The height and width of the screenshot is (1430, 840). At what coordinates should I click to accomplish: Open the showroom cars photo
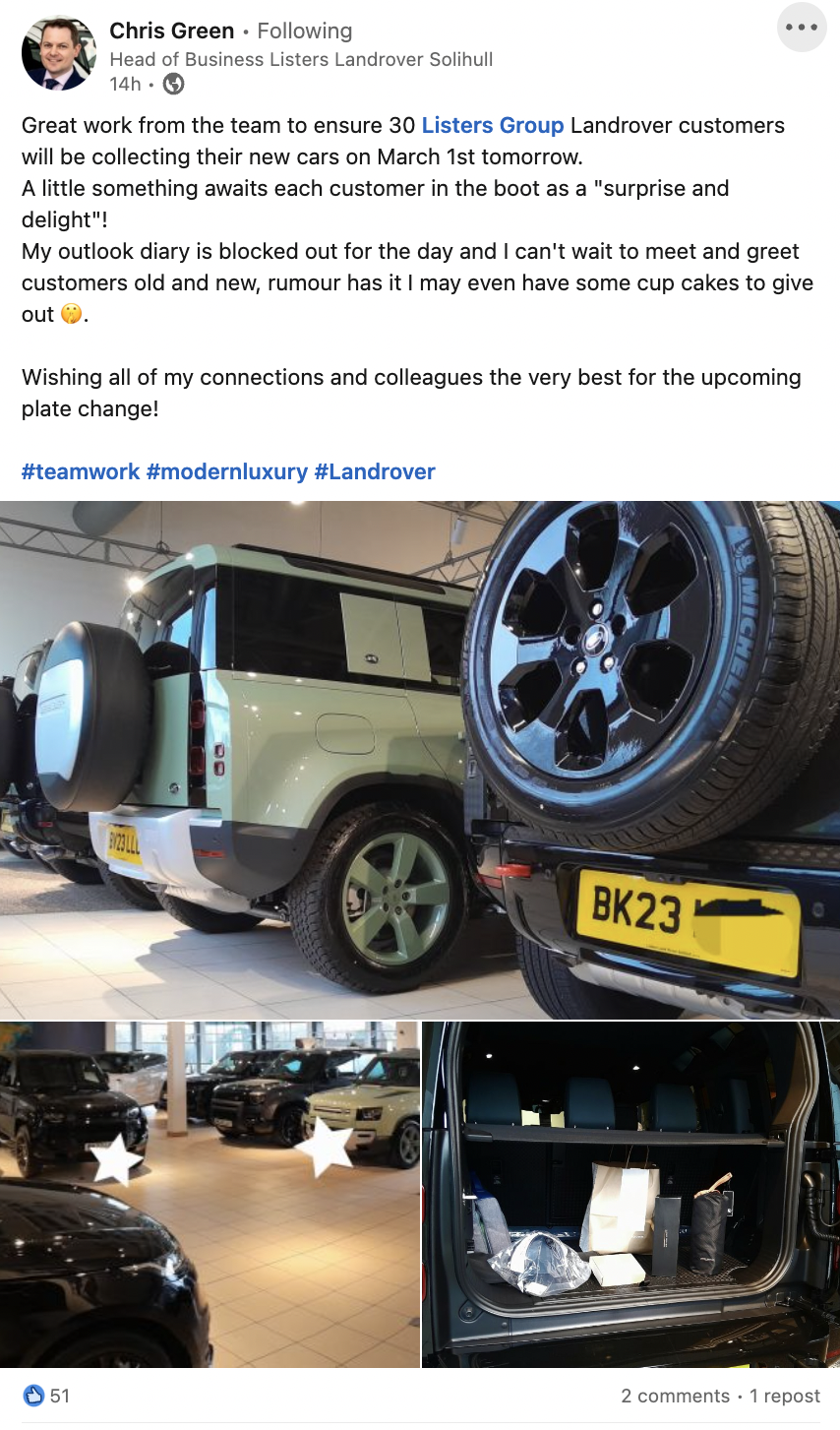210,1195
